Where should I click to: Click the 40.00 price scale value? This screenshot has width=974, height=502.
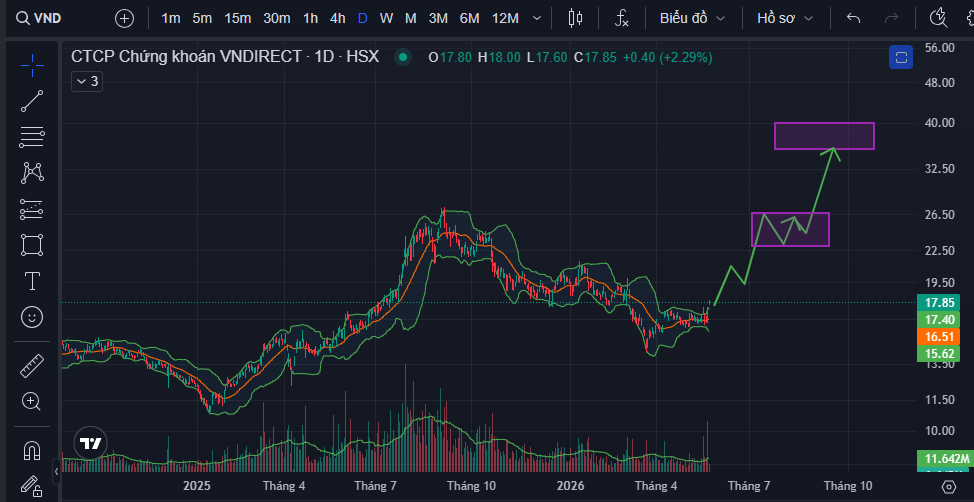pyautogui.click(x=939, y=122)
